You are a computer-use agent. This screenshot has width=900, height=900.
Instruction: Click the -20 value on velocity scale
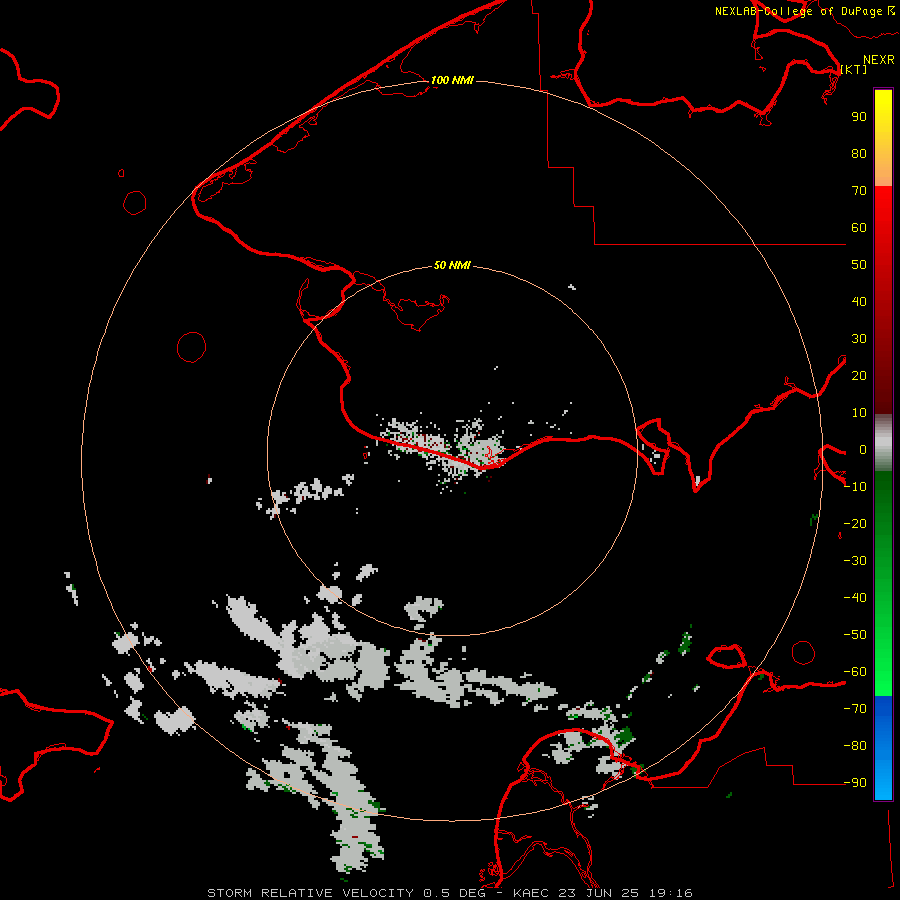(855, 523)
